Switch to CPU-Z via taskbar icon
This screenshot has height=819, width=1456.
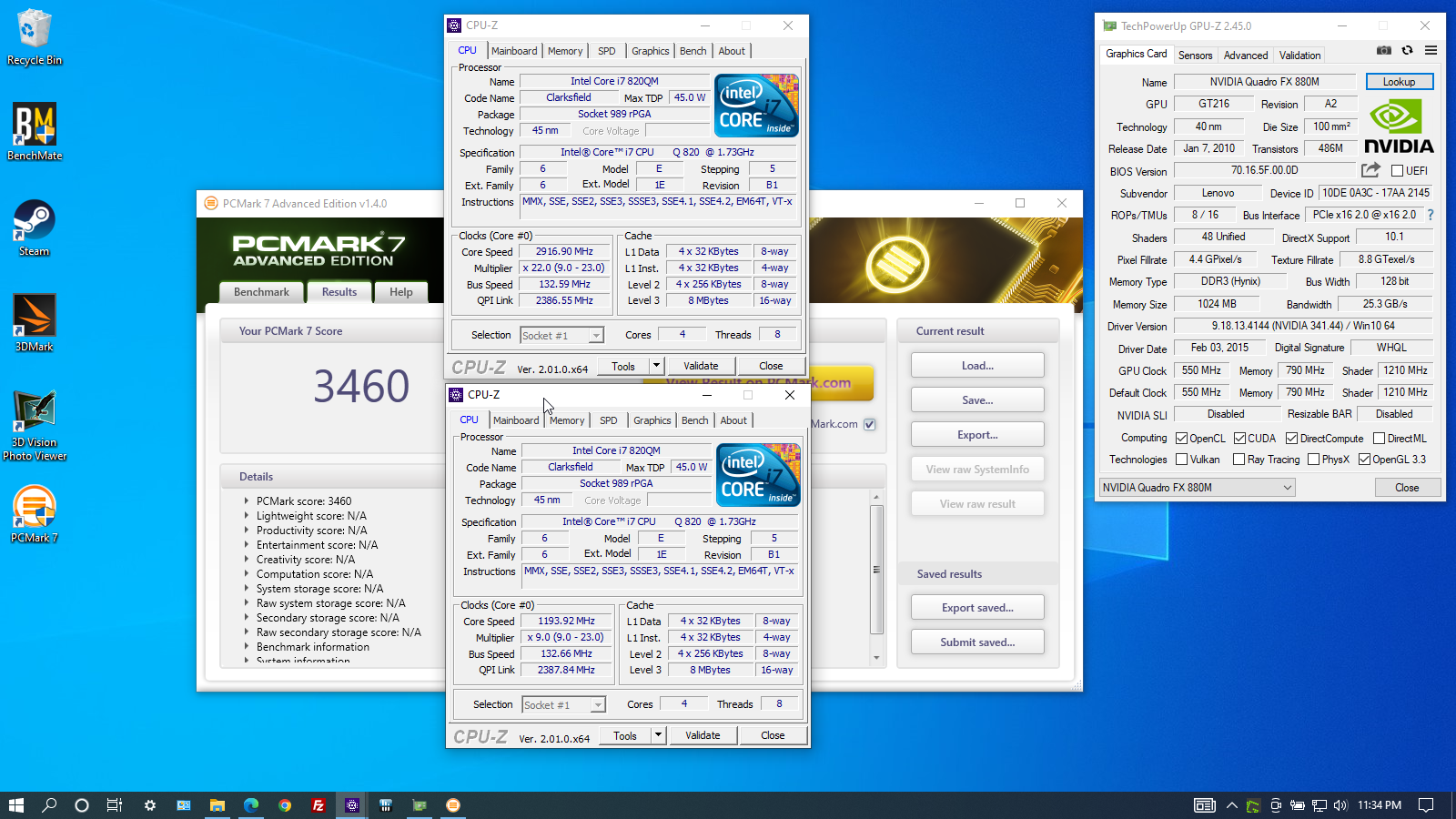tap(352, 805)
